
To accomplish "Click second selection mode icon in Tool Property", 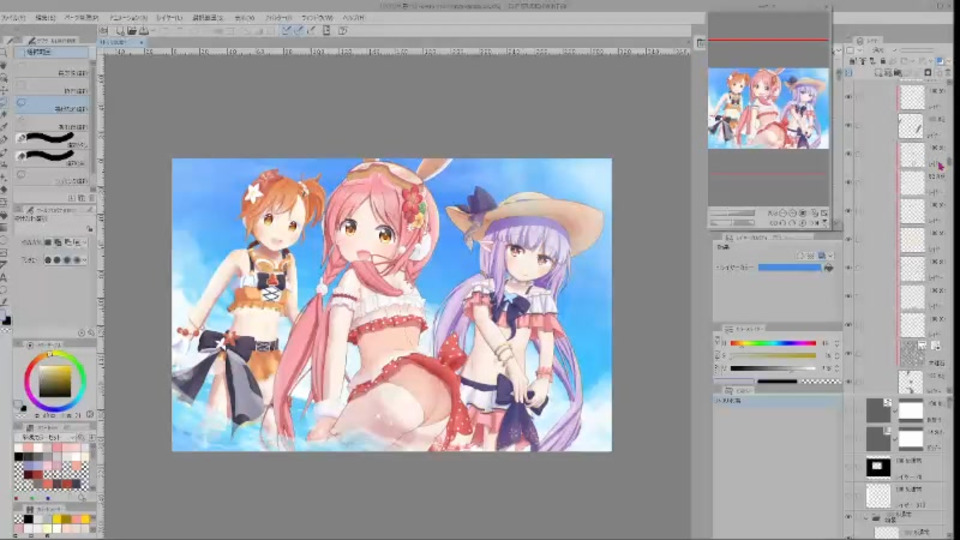I will click(58, 242).
